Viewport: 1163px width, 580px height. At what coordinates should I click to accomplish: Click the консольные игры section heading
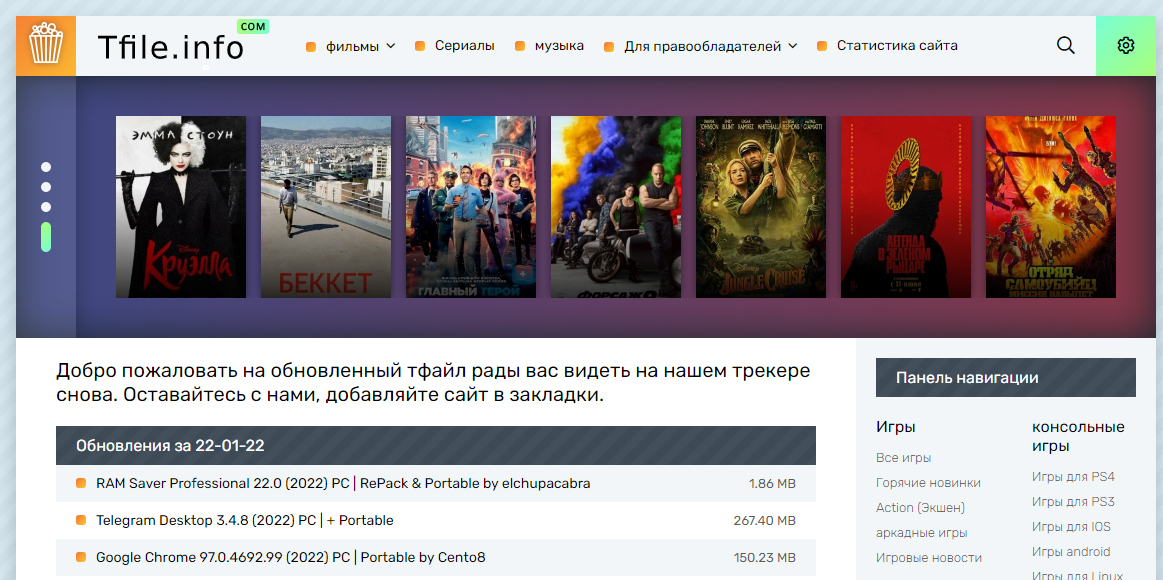coord(1078,437)
